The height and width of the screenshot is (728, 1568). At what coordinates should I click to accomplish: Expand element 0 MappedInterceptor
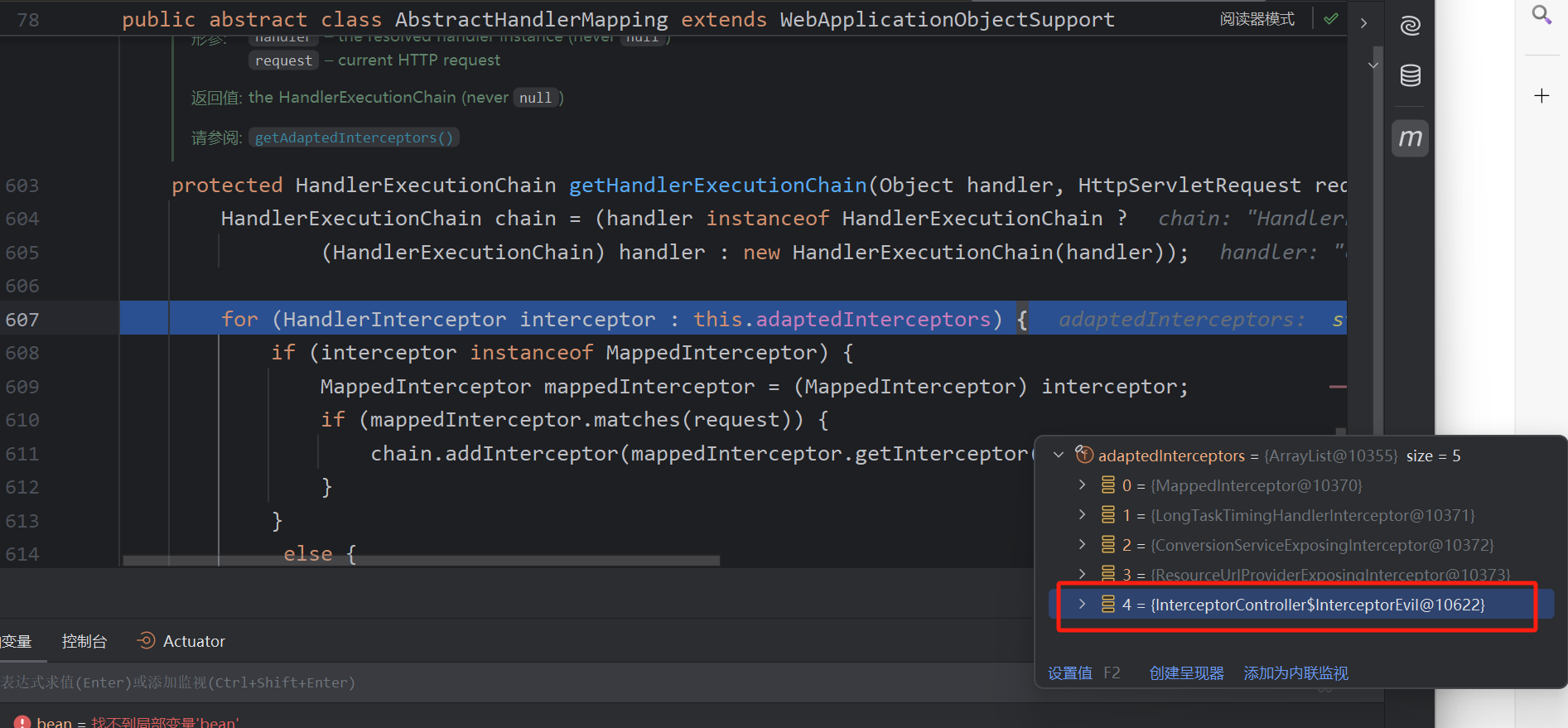pyautogui.click(x=1082, y=485)
